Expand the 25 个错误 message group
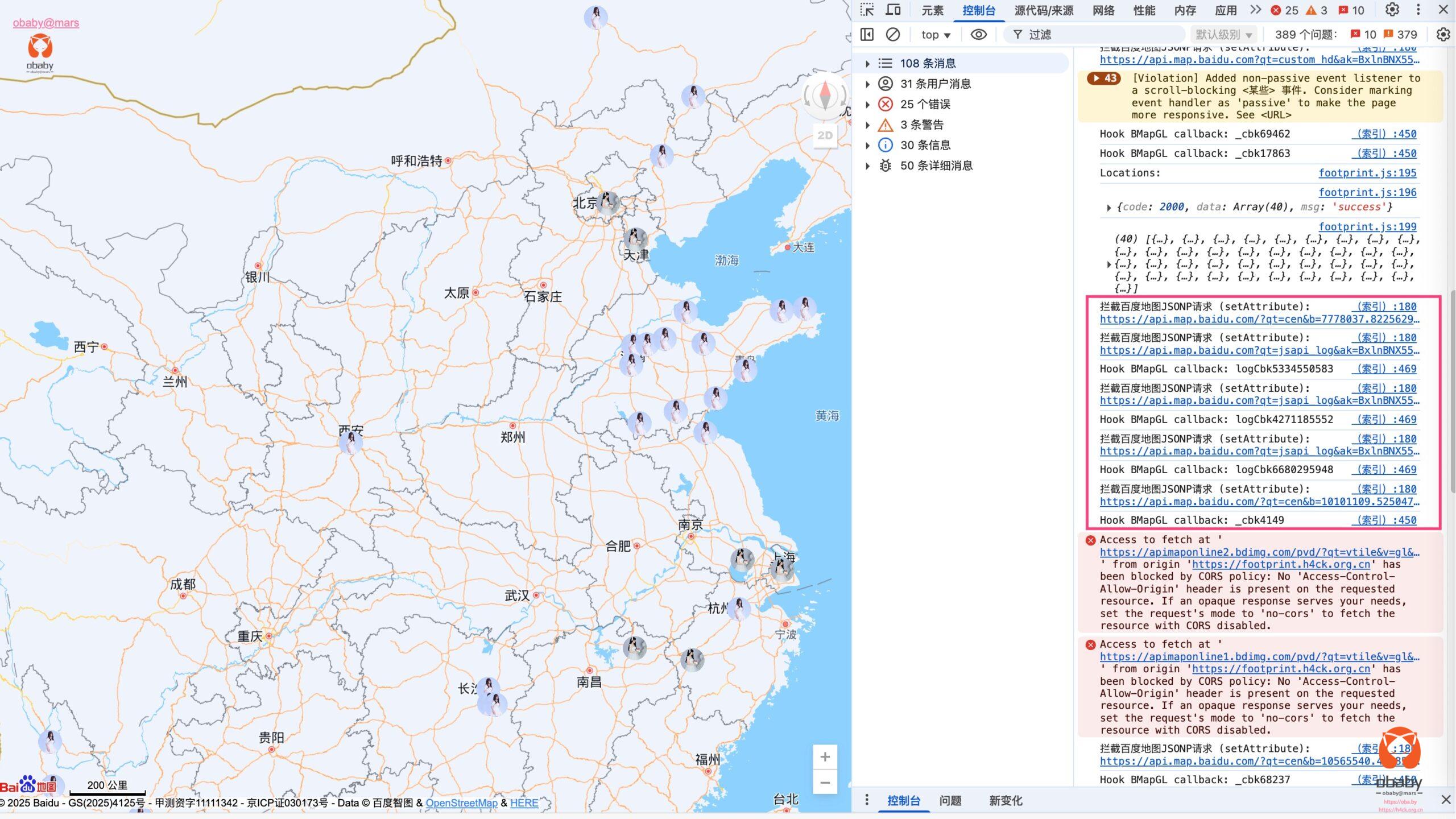1456x819 pixels. coord(867,105)
